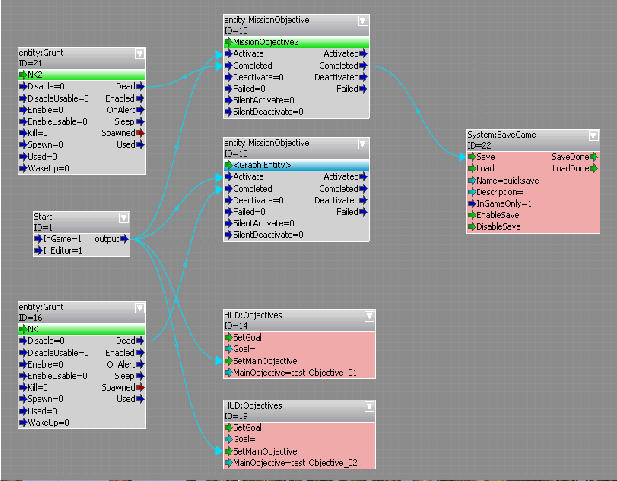This screenshot has height=481, width=617.
Task: Click Used output port arrow on Grunt NK2
Action: coord(140,145)
